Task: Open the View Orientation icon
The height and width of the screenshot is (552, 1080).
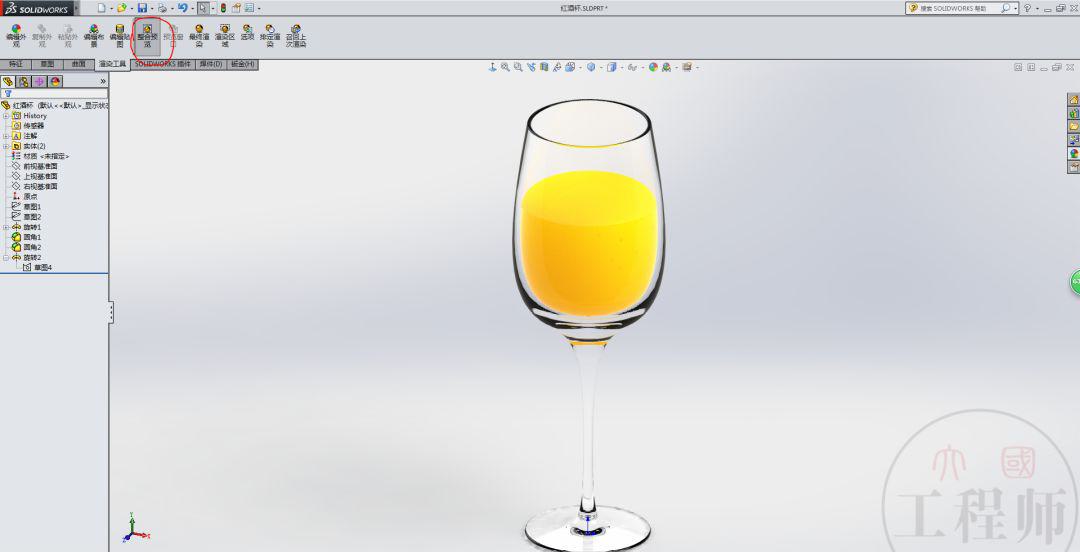Action: [570, 67]
